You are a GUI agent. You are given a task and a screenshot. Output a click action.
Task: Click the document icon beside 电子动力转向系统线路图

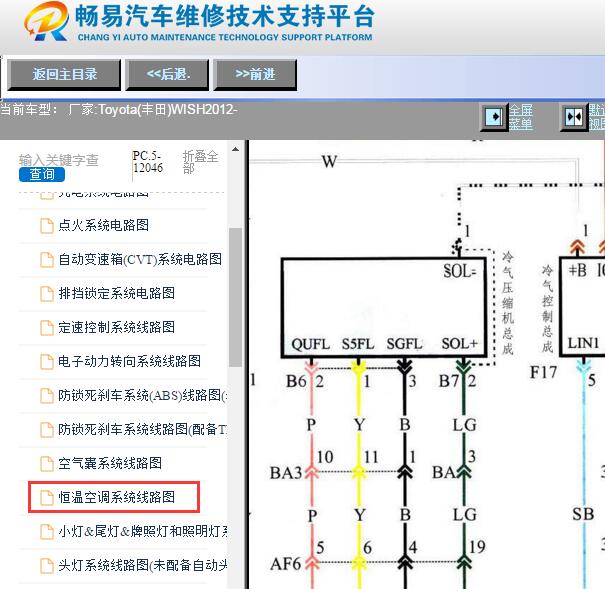click(47, 362)
